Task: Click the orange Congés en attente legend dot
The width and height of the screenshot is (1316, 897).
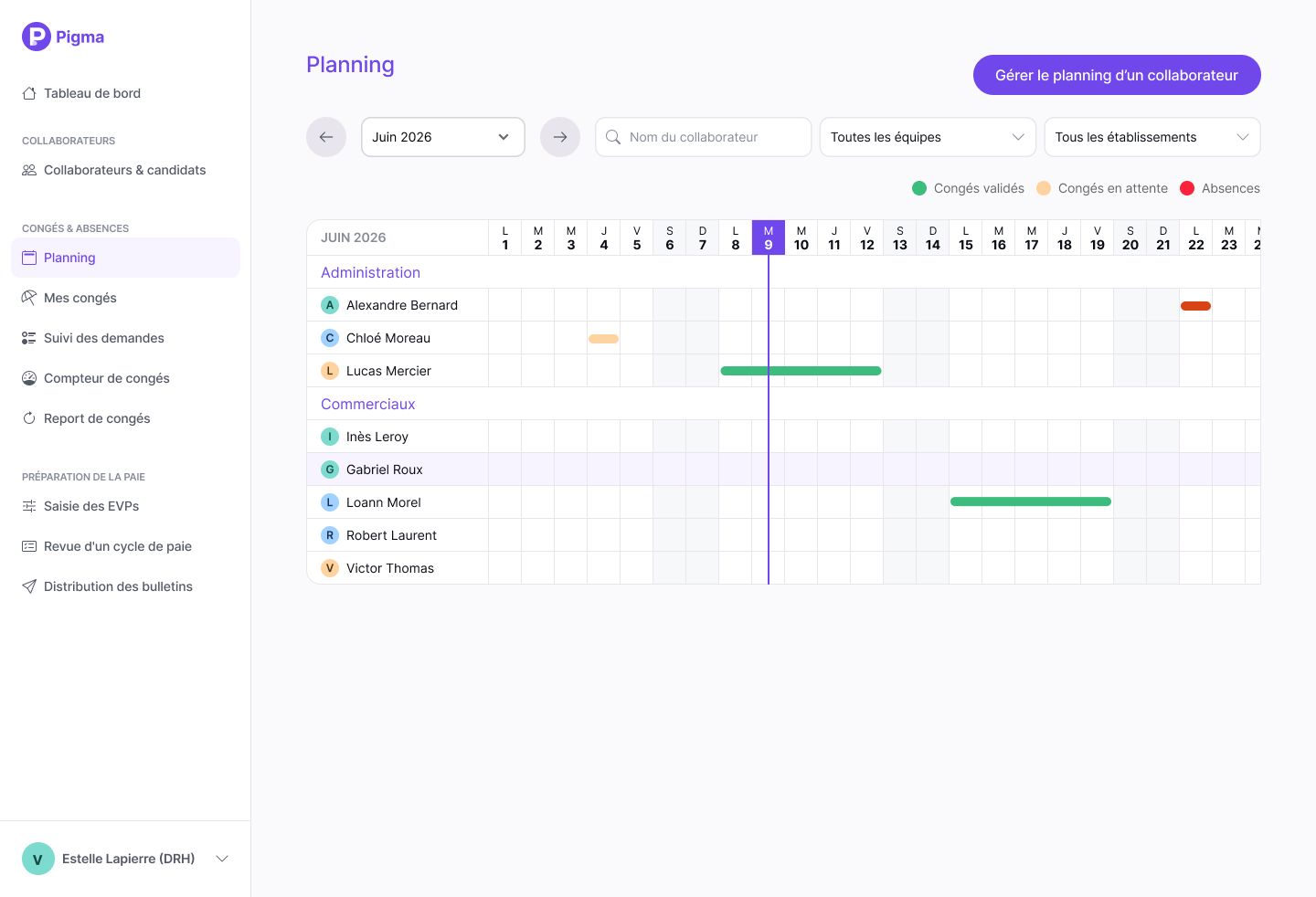Action: [1044, 188]
